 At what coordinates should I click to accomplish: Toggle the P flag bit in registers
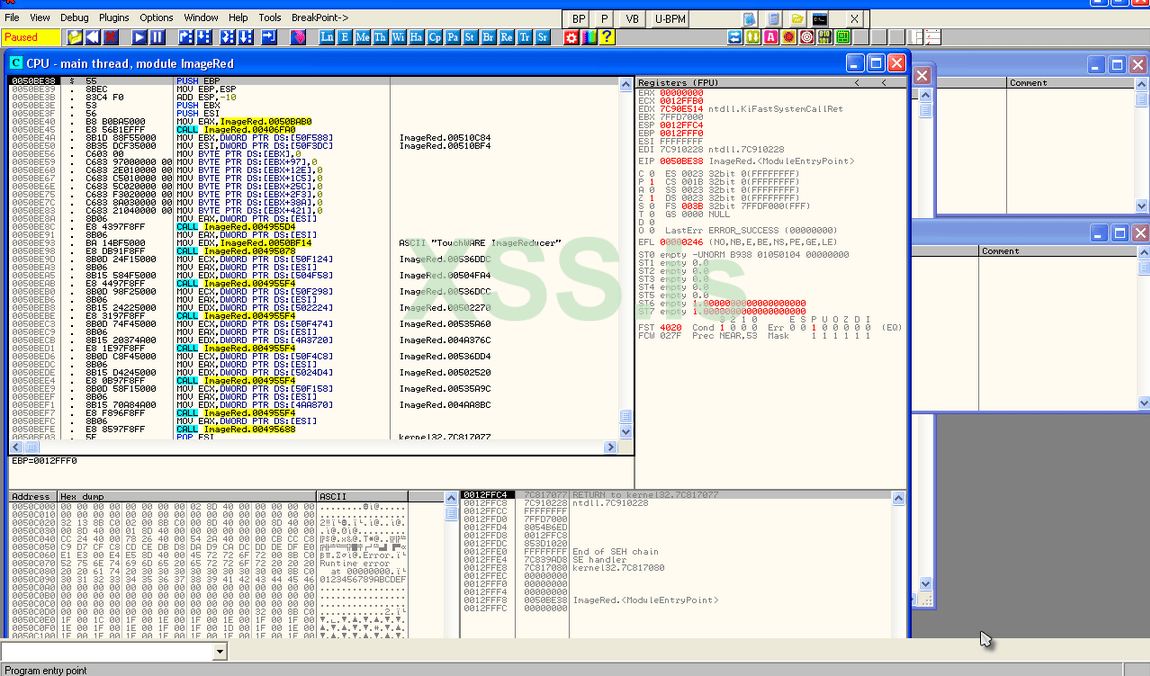tap(652, 182)
